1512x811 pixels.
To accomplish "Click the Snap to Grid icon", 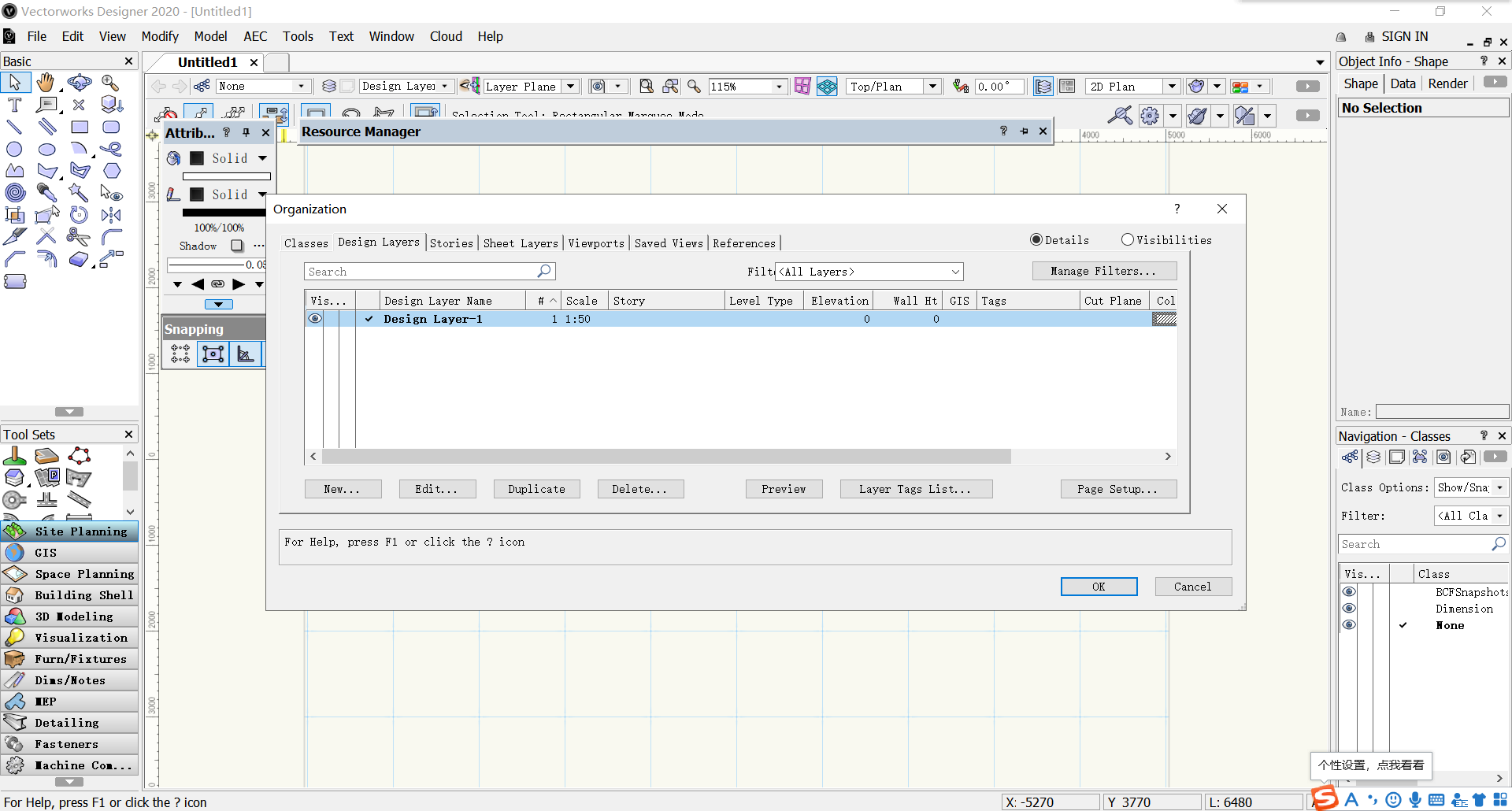I will 180,354.
